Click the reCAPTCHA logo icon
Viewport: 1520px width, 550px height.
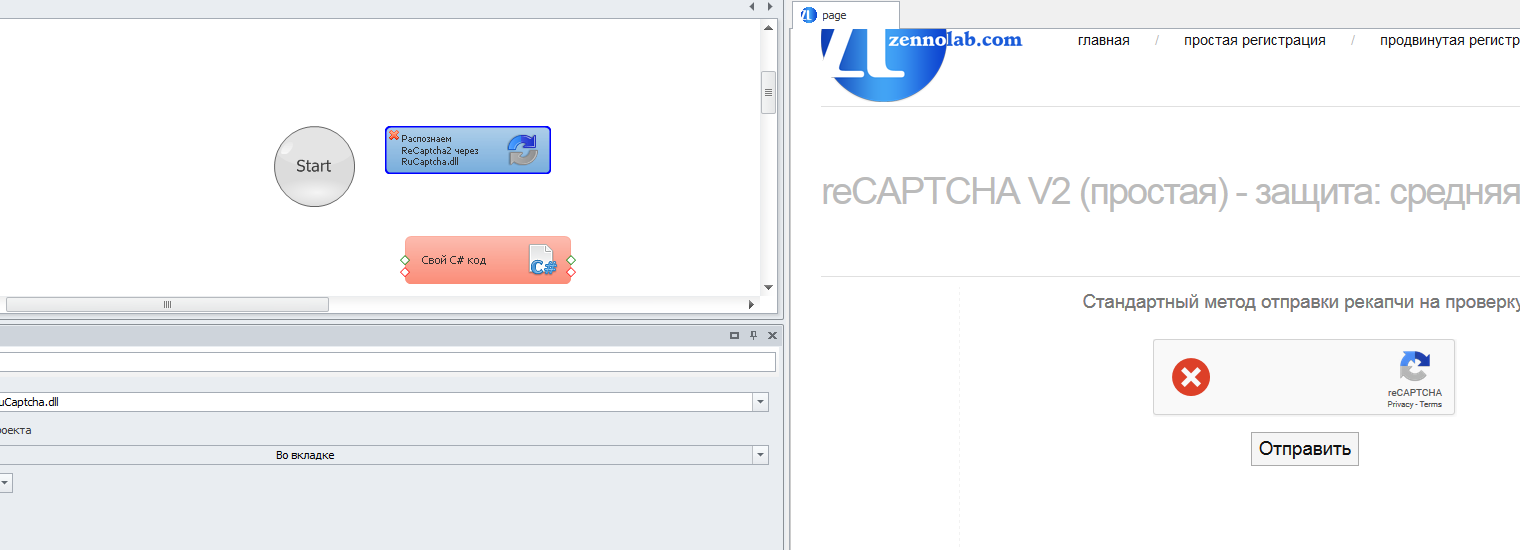click(x=1414, y=367)
